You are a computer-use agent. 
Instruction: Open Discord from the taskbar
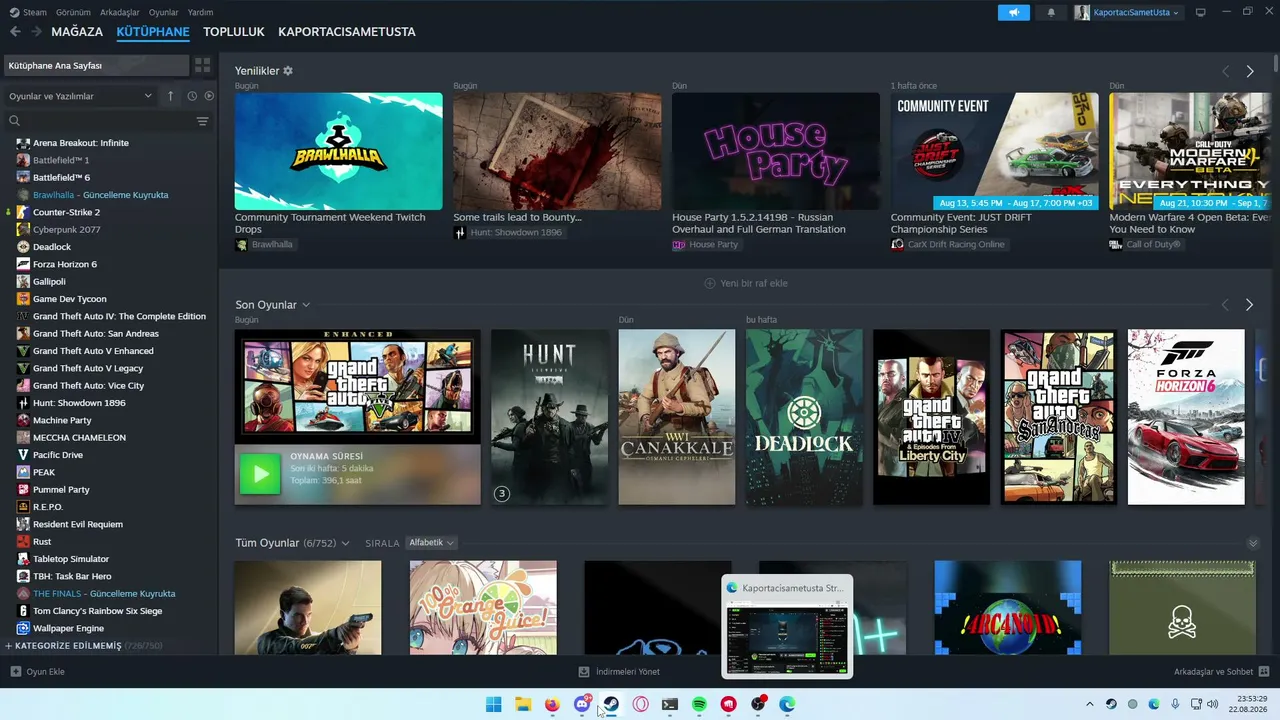tap(582, 704)
